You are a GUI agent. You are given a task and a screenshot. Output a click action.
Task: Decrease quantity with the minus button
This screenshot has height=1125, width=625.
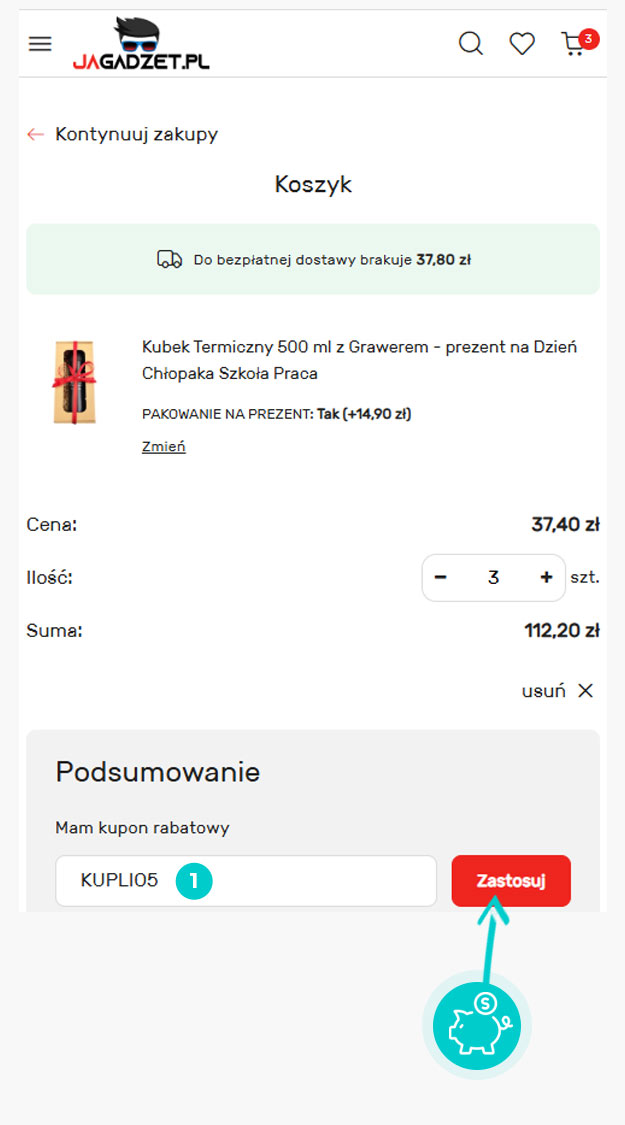point(441,578)
